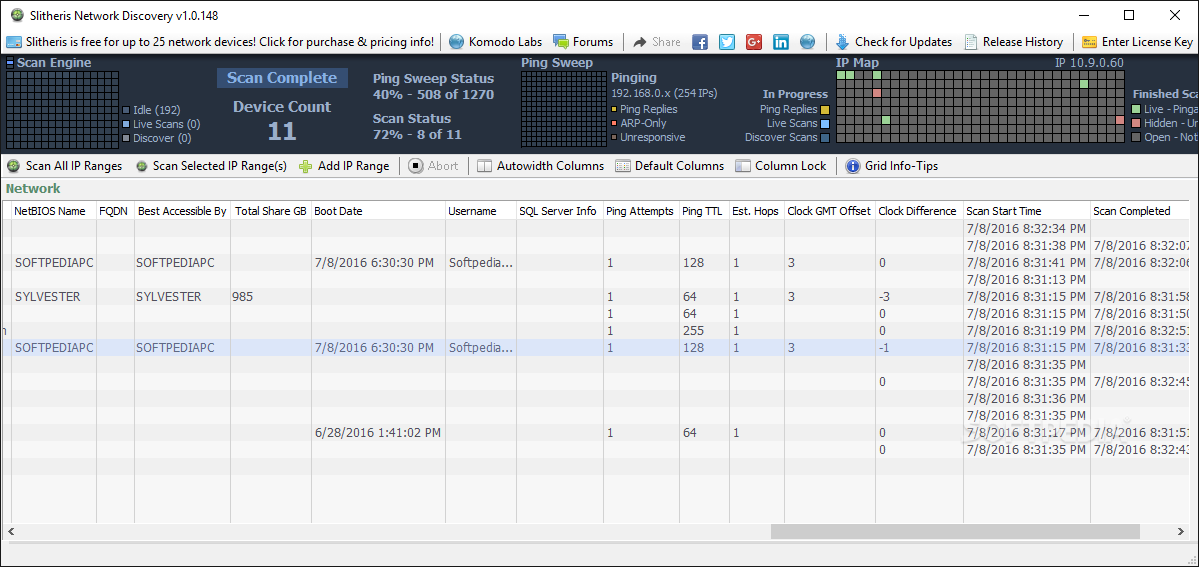The width and height of the screenshot is (1199, 567).
Task: Click the Scan Complete status label
Action: [282, 77]
